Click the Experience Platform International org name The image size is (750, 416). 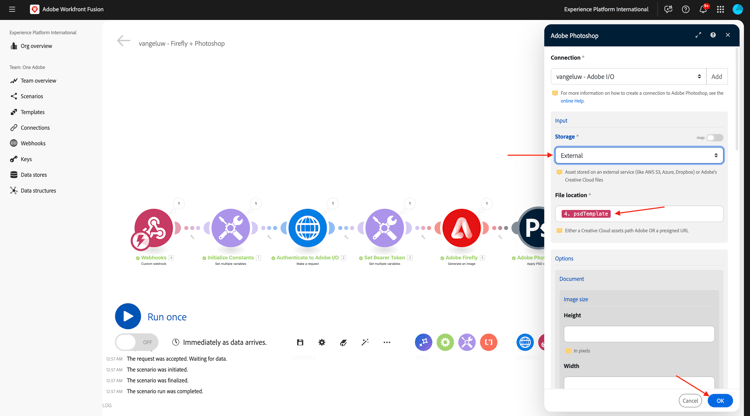[x=606, y=9]
